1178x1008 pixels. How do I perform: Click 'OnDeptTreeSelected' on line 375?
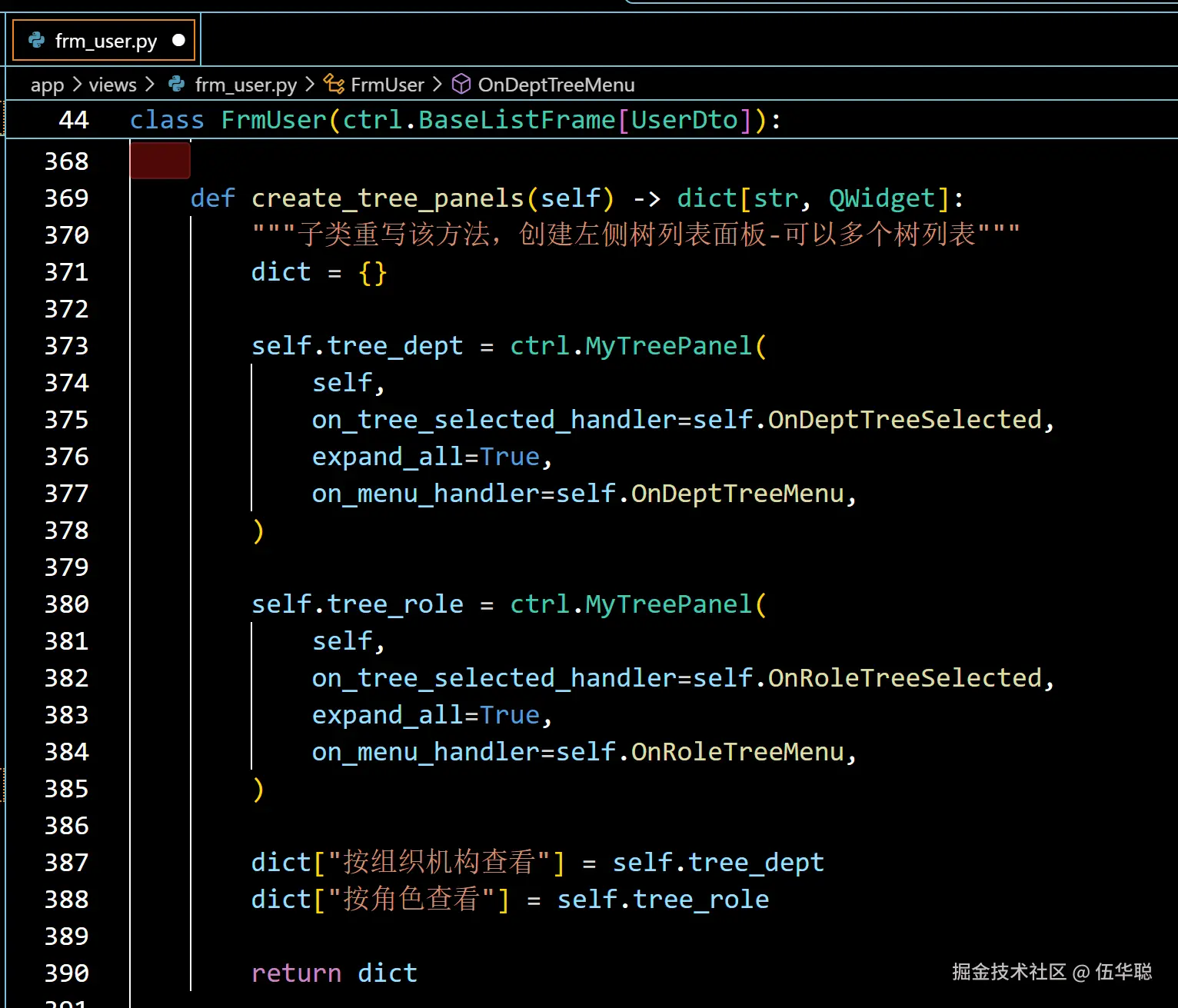coord(905,420)
